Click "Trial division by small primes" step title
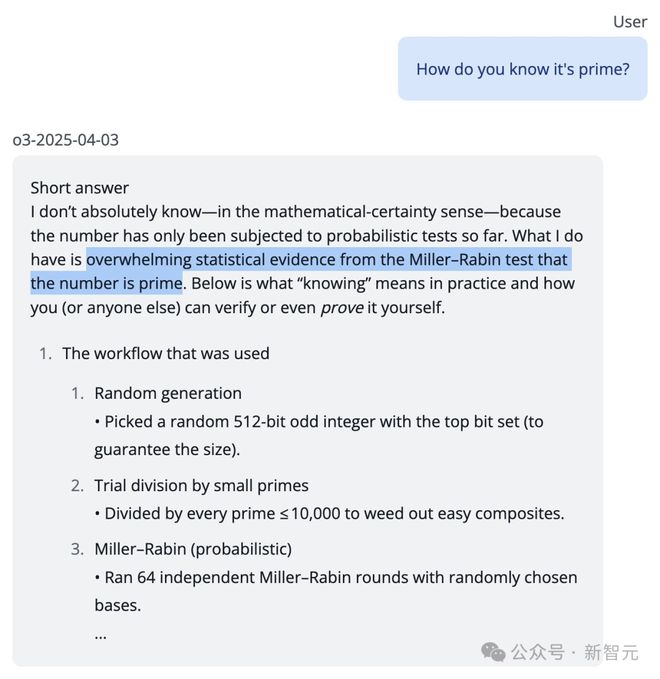Image resolution: width=660 pixels, height=679 pixels. click(201, 485)
